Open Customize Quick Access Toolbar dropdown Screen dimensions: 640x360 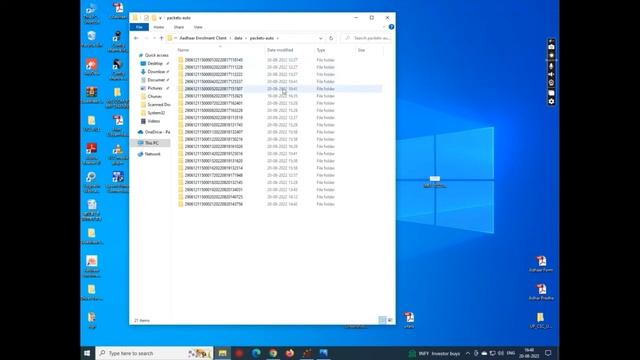(x=160, y=18)
